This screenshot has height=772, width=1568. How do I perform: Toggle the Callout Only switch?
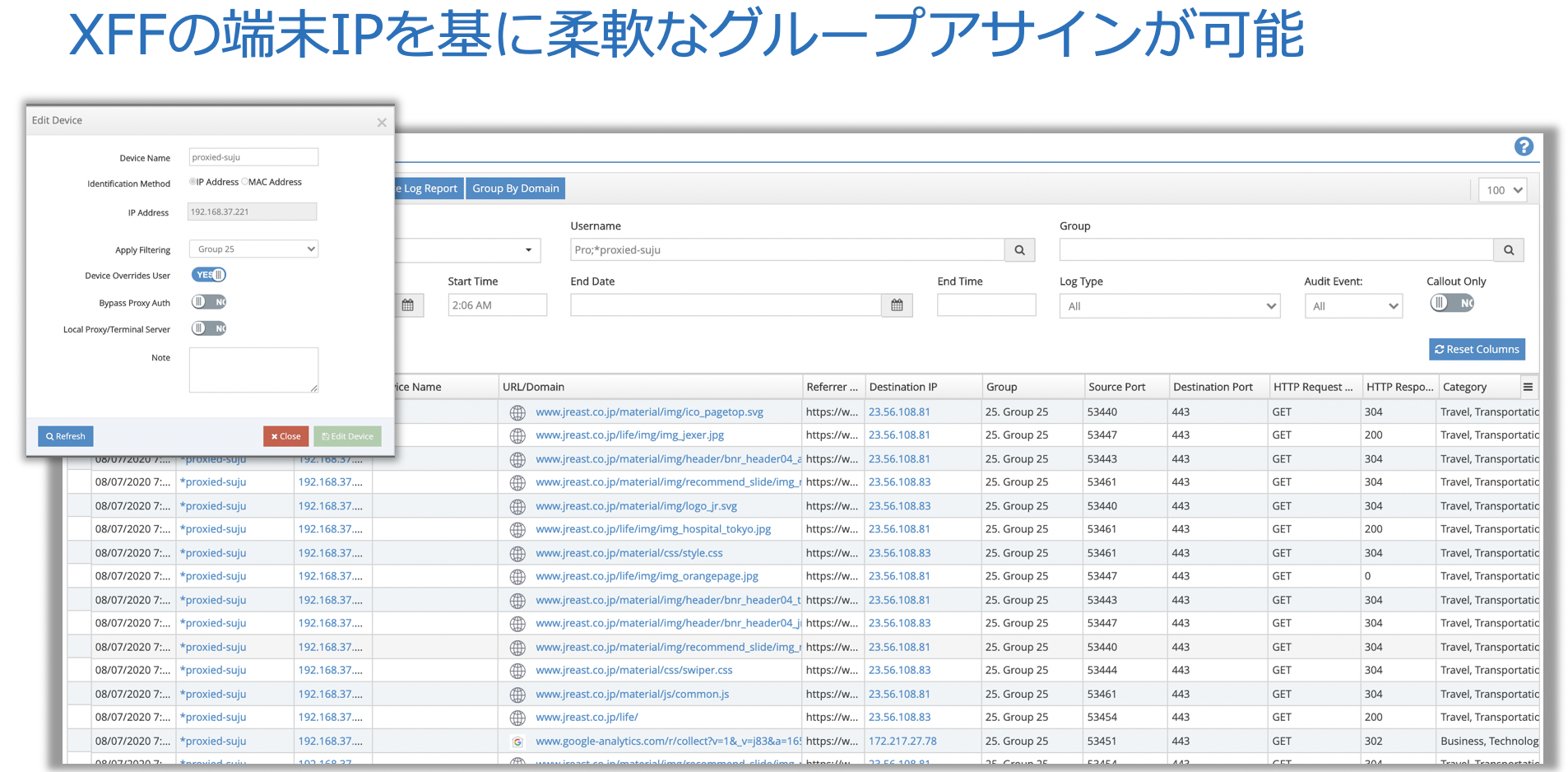[1452, 303]
